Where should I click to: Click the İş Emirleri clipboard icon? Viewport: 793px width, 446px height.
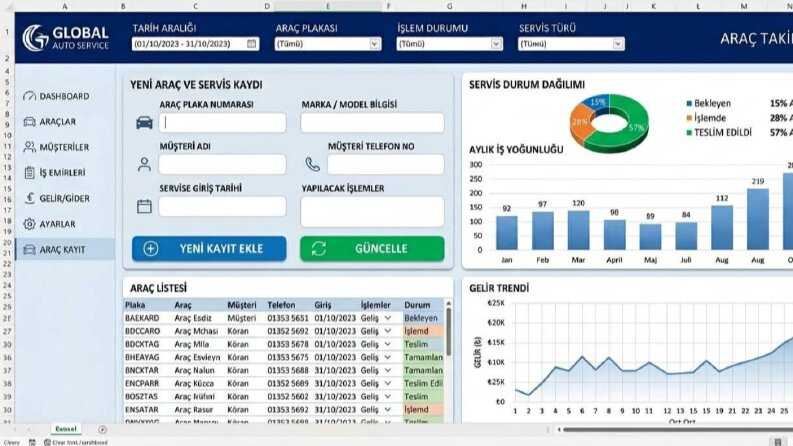coord(29,172)
